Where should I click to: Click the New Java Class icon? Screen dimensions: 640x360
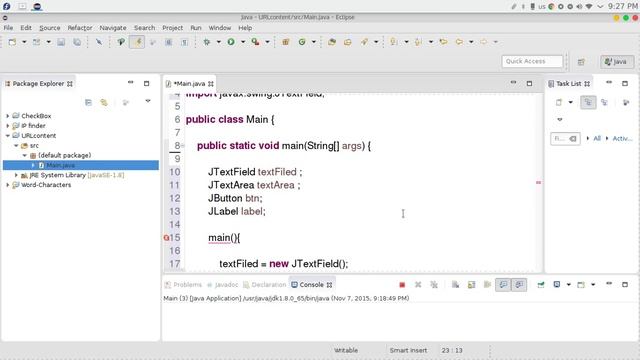pyautogui.click(x=302, y=42)
